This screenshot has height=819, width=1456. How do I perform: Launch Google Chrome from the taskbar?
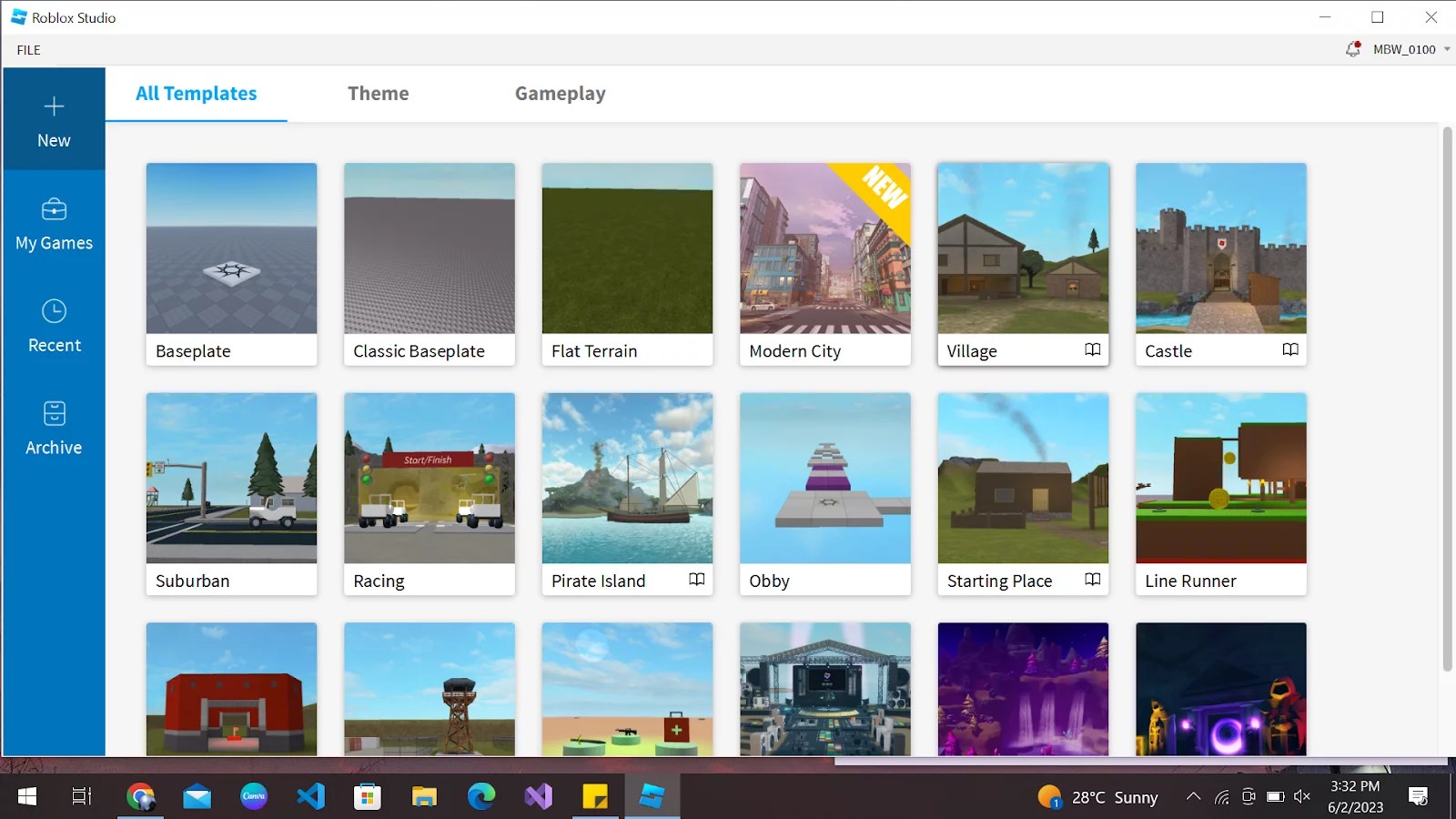[x=141, y=796]
